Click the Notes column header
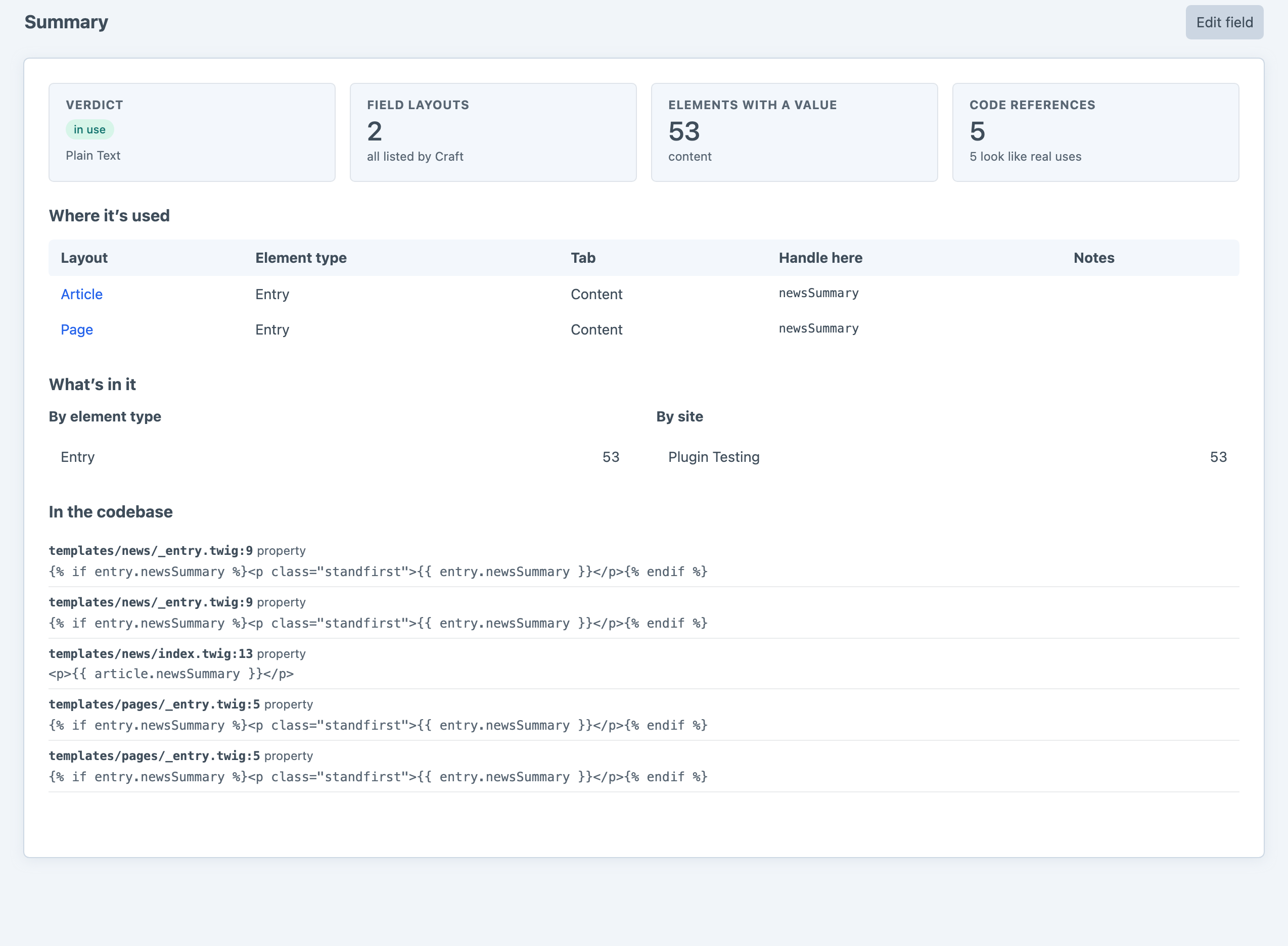Screen dimensions: 1288x946 click(x=1094, y=258)
